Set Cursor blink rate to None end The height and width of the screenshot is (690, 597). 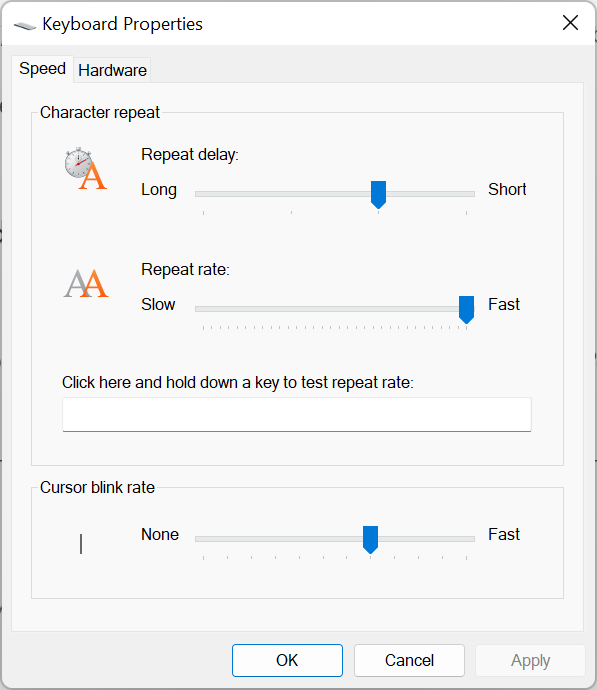[x=203, y=539]
